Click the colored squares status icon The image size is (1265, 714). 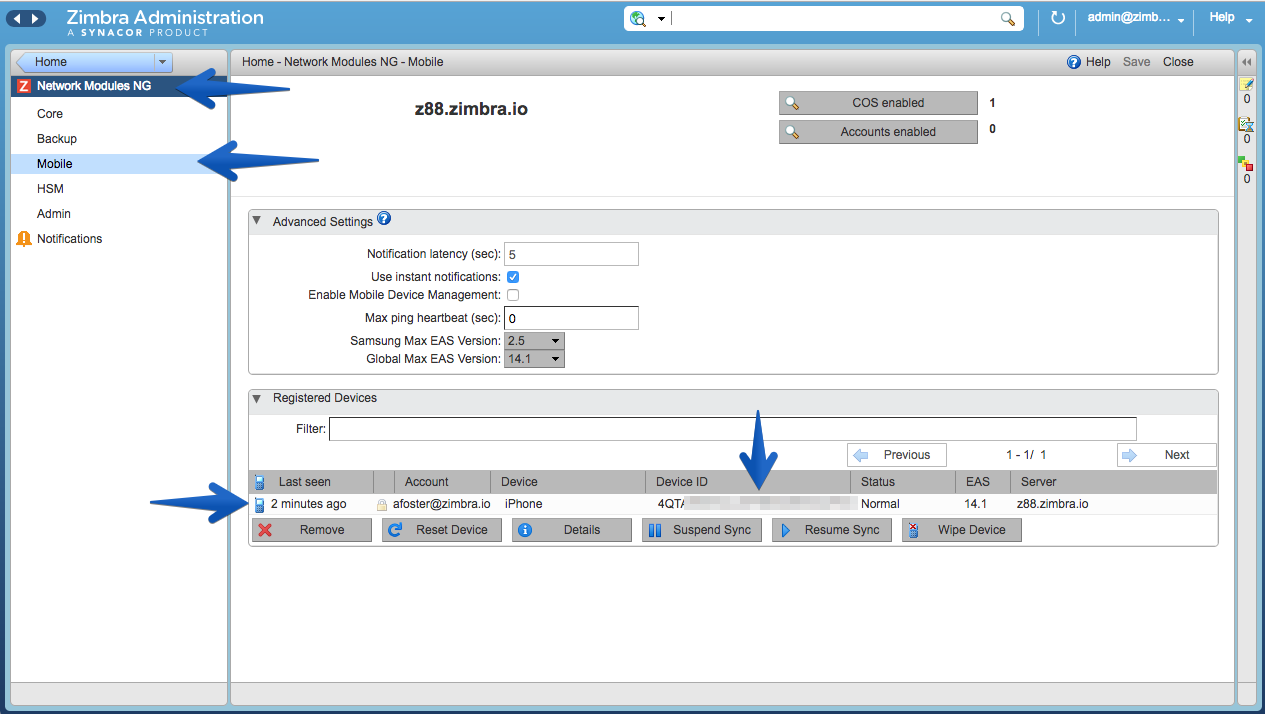click(1246, 164)
